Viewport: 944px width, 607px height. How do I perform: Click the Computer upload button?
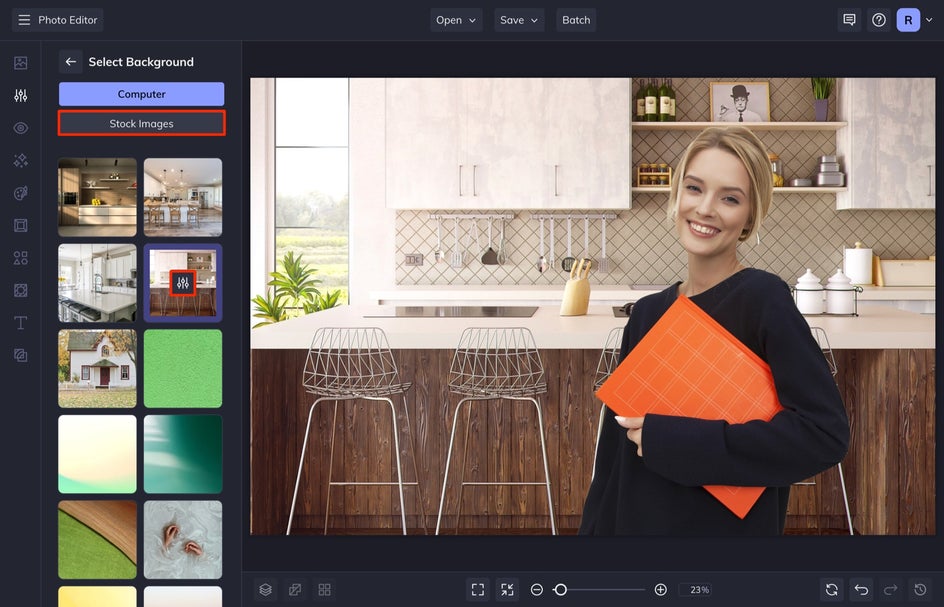tap(141, 94)
